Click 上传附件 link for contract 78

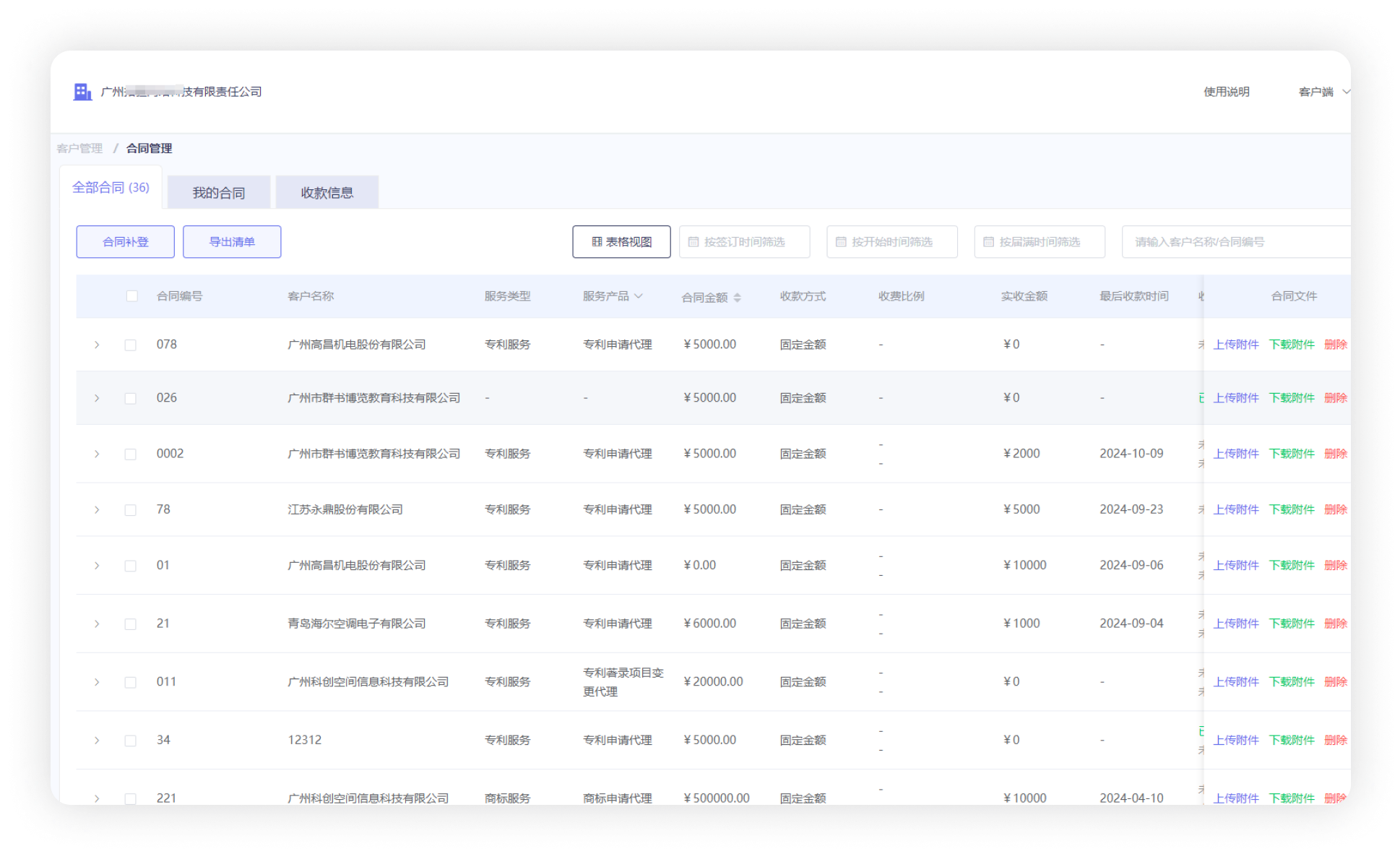(1235, 510)
